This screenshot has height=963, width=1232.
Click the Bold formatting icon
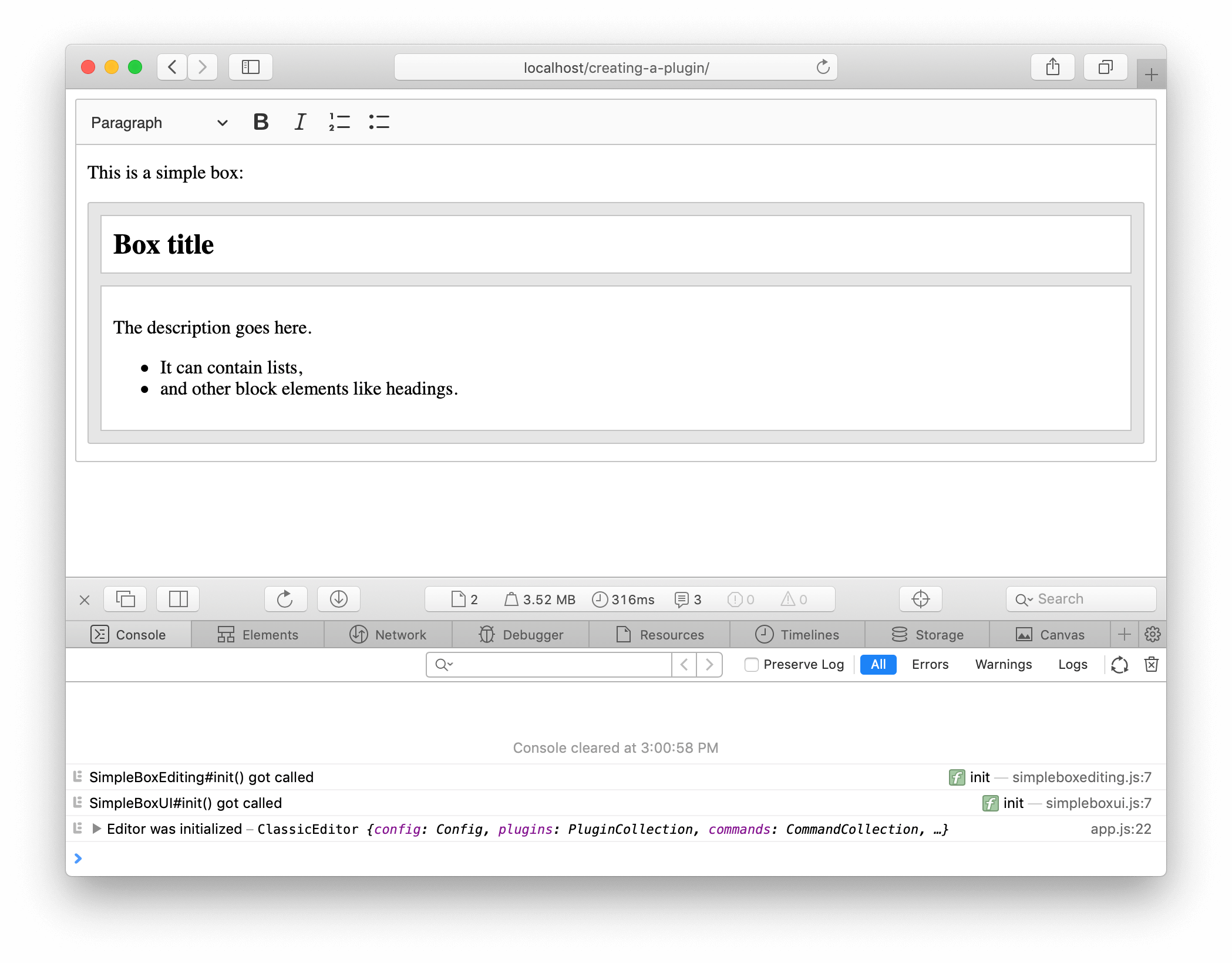tap(261, 121)
